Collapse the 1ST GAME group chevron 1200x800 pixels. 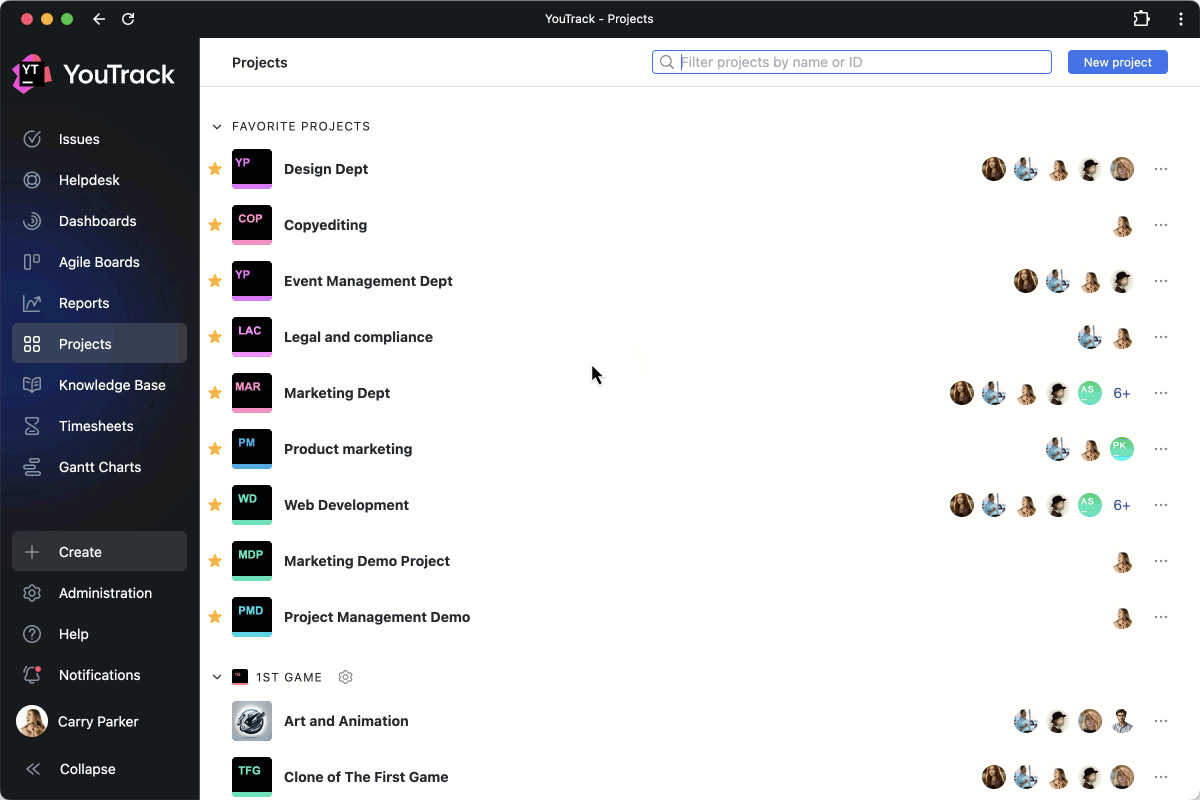[217, 677]
